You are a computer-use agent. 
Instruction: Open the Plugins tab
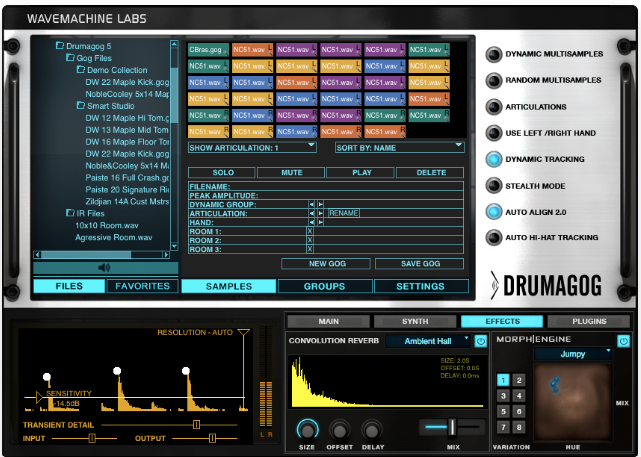589,321
